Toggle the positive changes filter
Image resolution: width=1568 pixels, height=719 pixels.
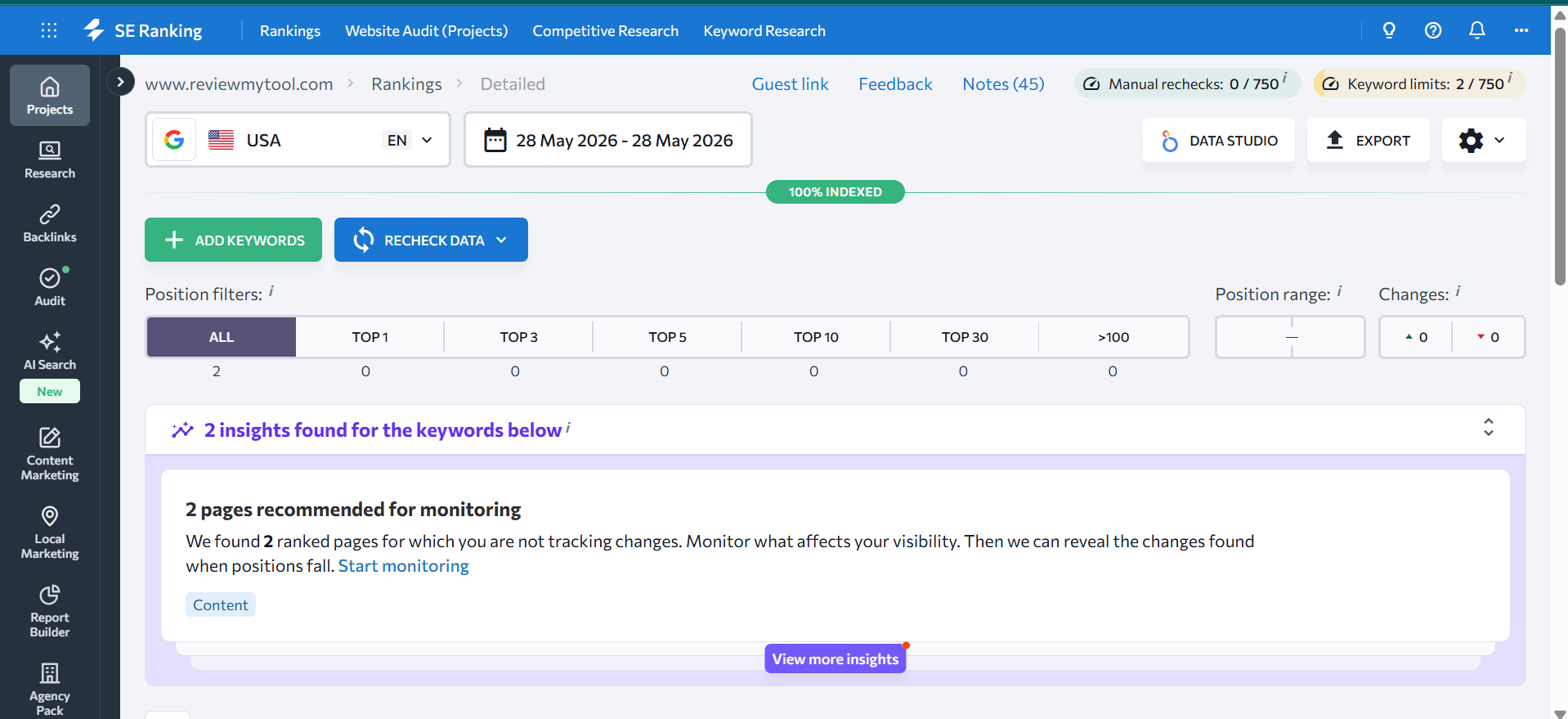point(1416,337)
